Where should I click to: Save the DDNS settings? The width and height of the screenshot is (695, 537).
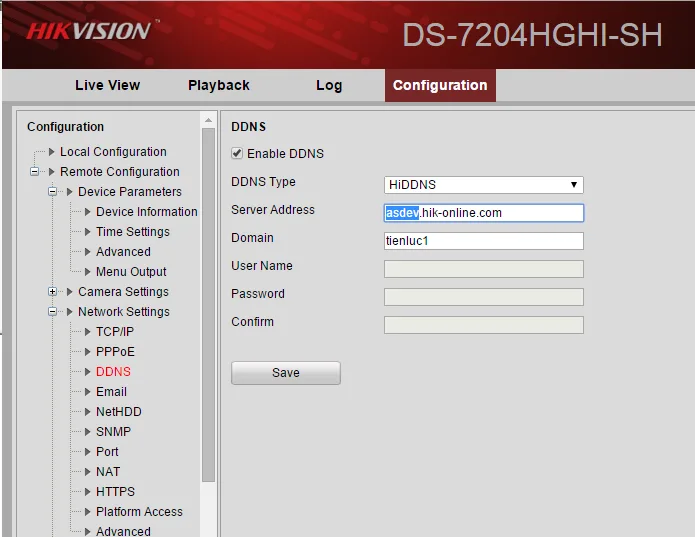[x=286, y=373]
